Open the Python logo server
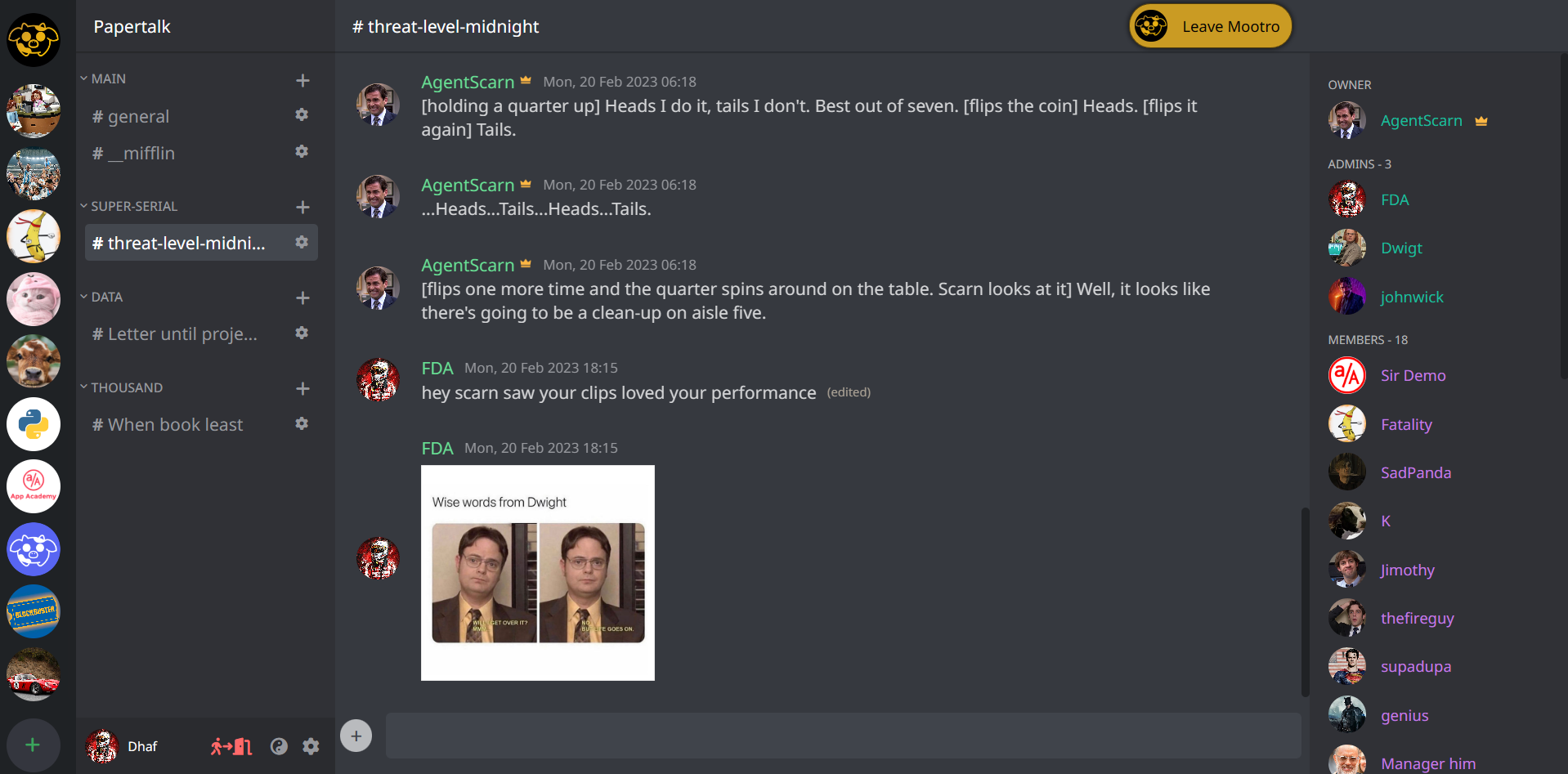1568x774 pixels. click(x=34, y=424)
